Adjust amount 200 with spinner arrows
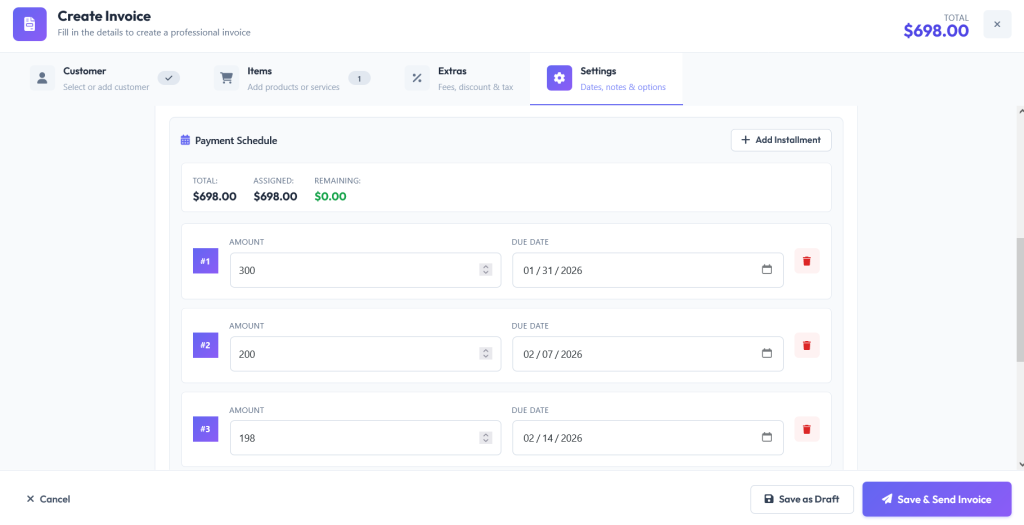1024x525 pixels. (485, 353)
